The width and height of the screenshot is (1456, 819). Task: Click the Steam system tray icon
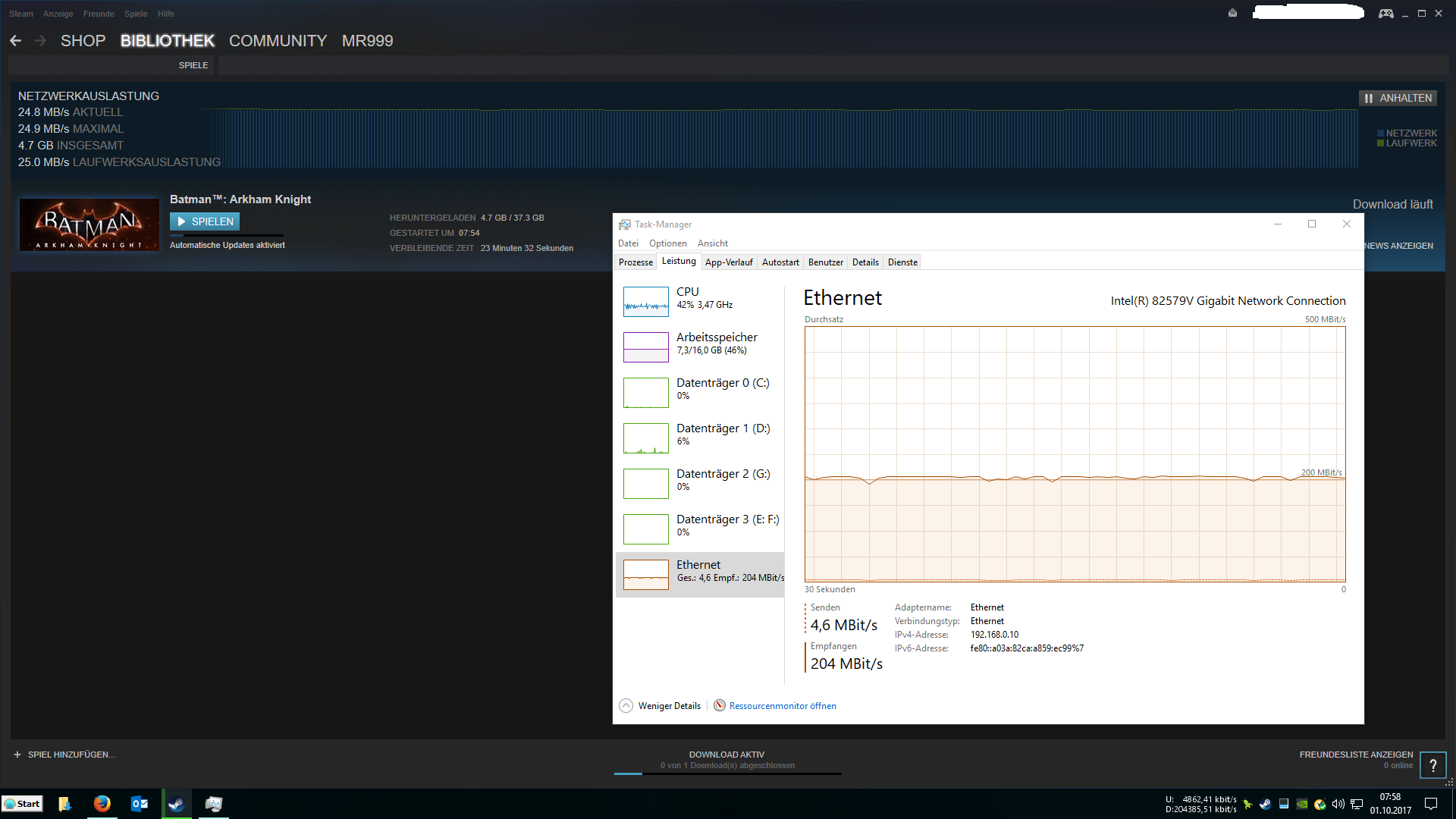[x=1265, y=804]
